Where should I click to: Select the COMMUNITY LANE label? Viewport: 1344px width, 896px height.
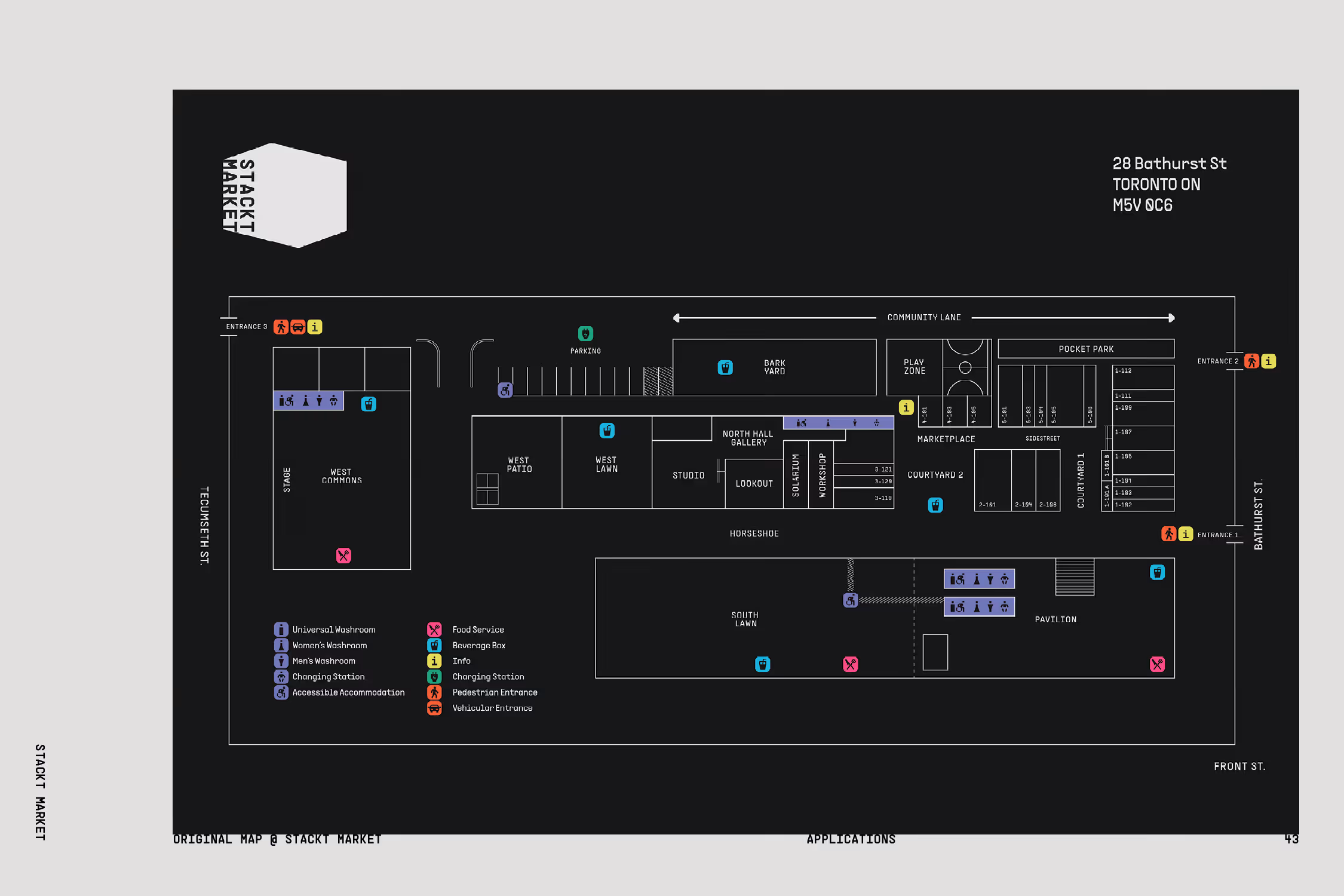924,317
